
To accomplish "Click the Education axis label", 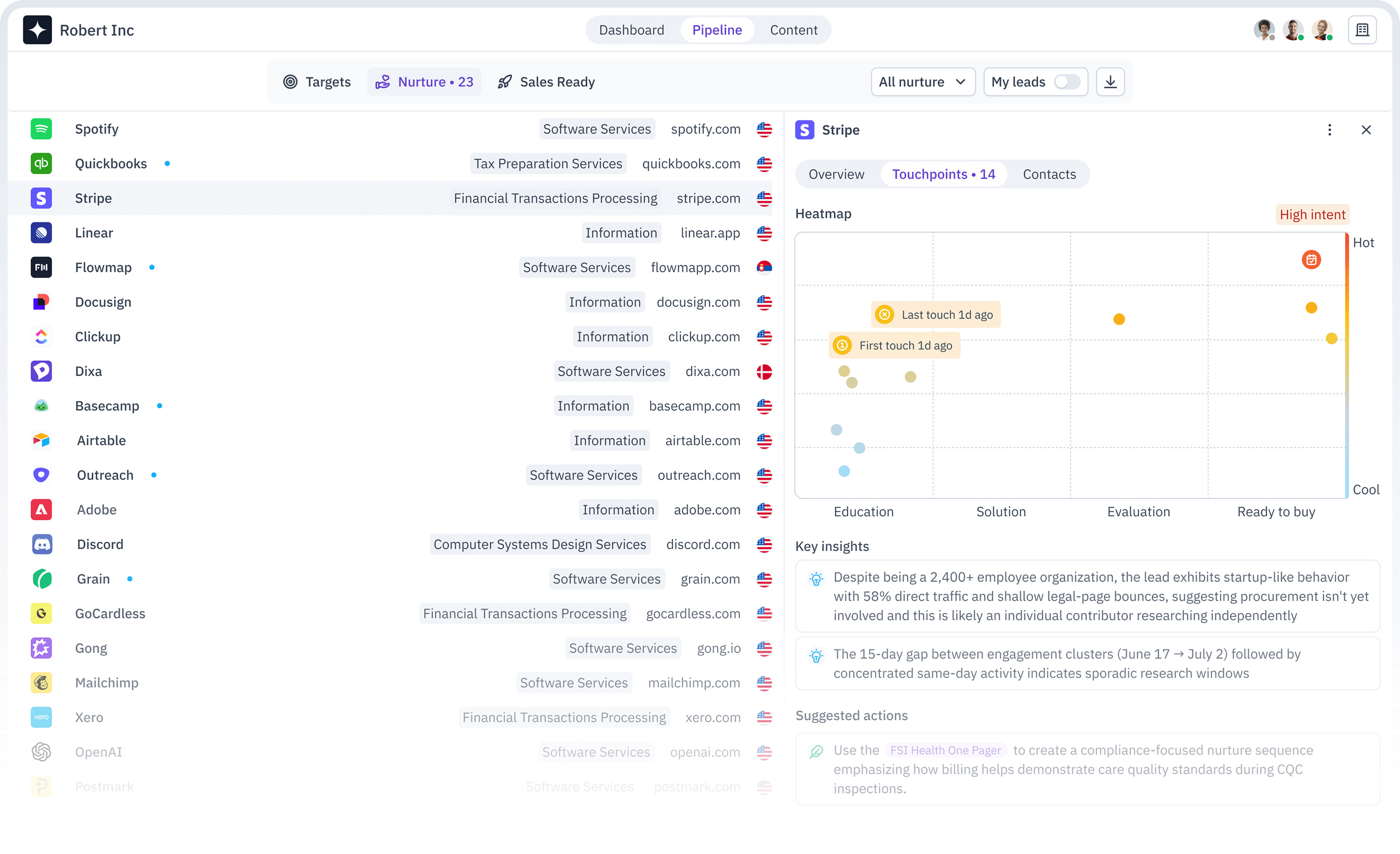I will tap(864, 512).
